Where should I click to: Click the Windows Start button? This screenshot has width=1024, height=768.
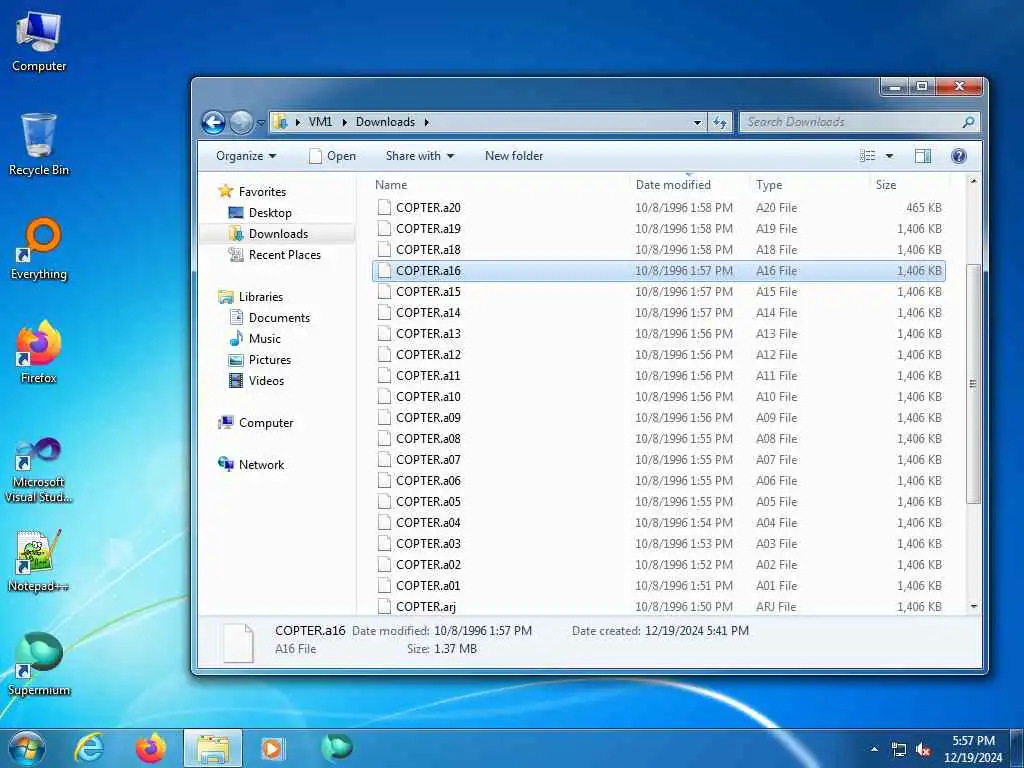pyautogui.click(x=26, y=748)
